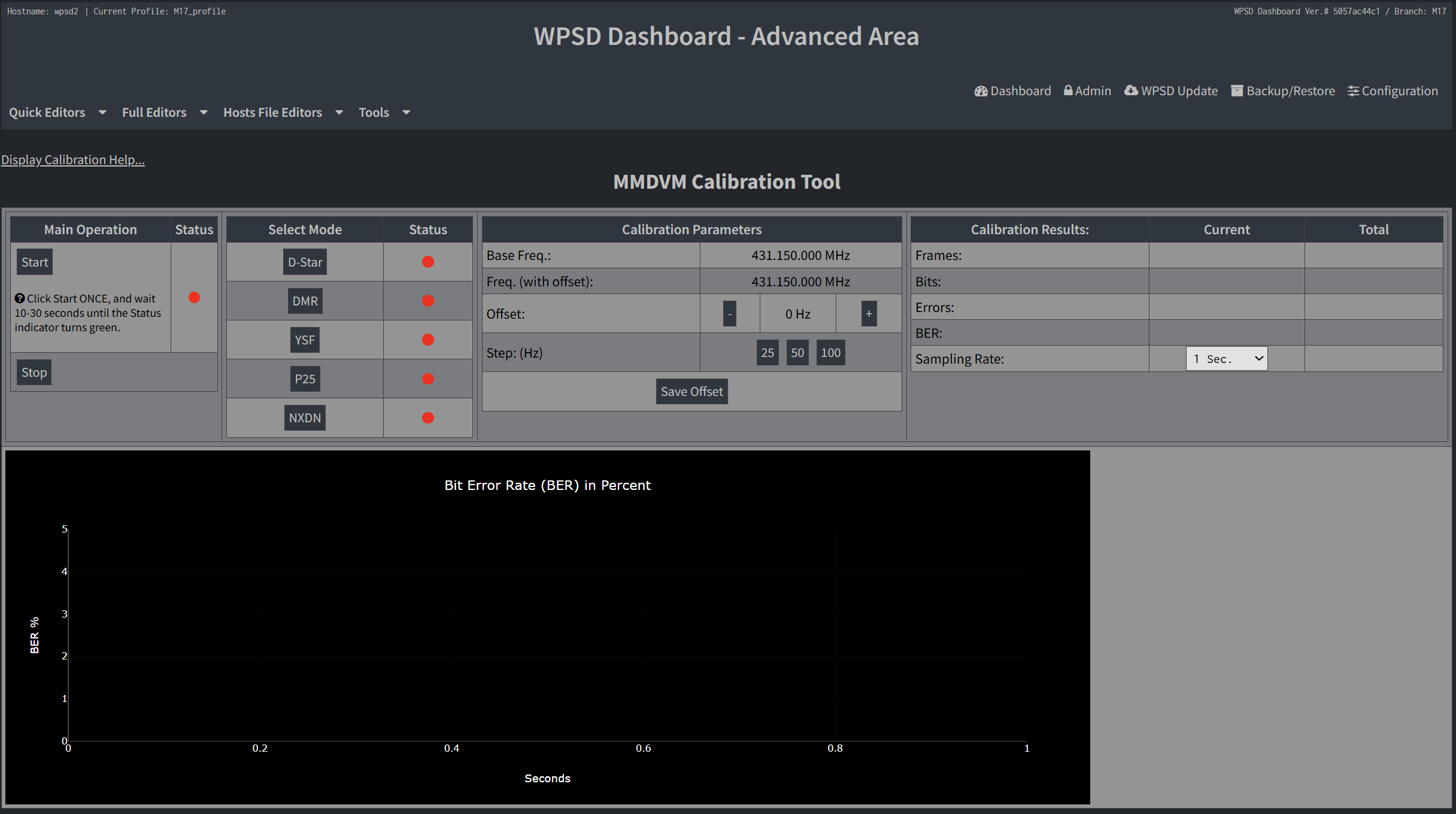Click the Backup/Restore archive icon

[x=1236, y=91]
